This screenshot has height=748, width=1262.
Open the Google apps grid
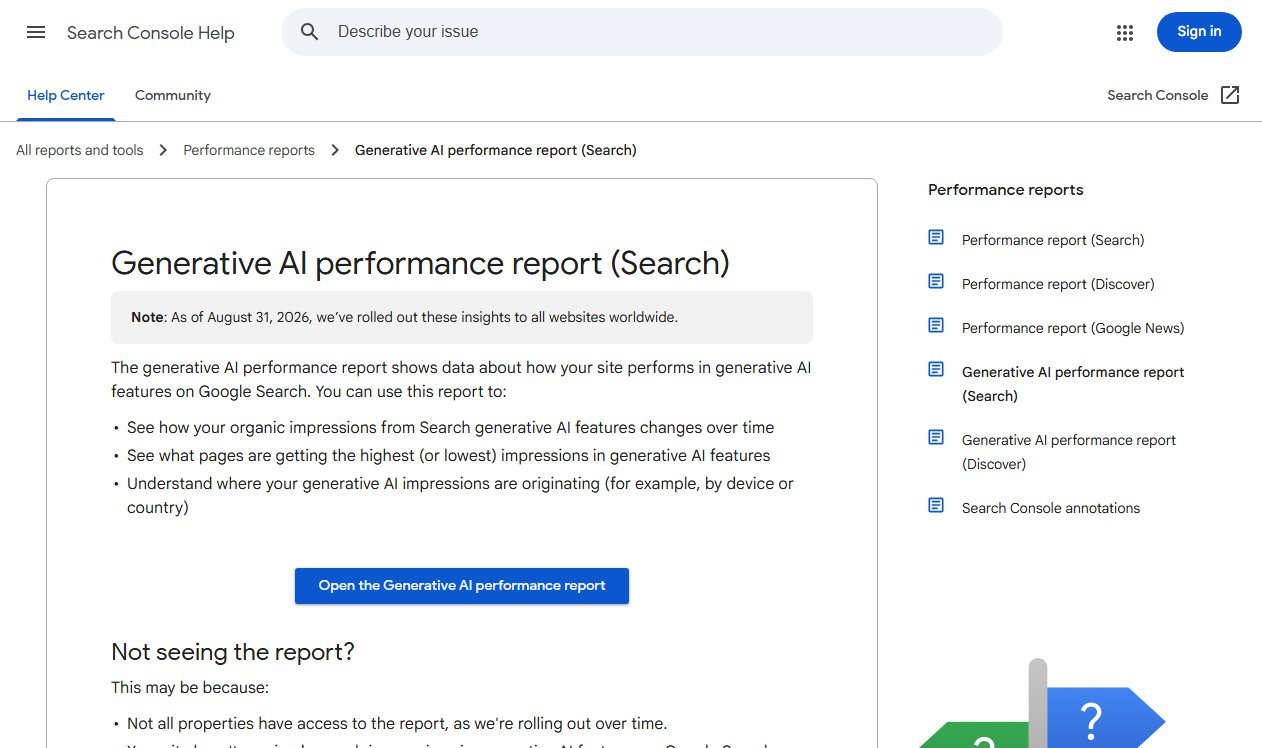point(1125,33)
